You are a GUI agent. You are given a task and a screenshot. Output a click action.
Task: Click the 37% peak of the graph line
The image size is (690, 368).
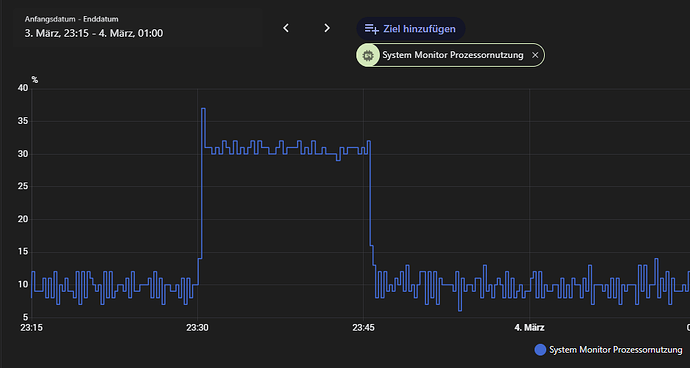pyautogui.click(x=203, y=108)
